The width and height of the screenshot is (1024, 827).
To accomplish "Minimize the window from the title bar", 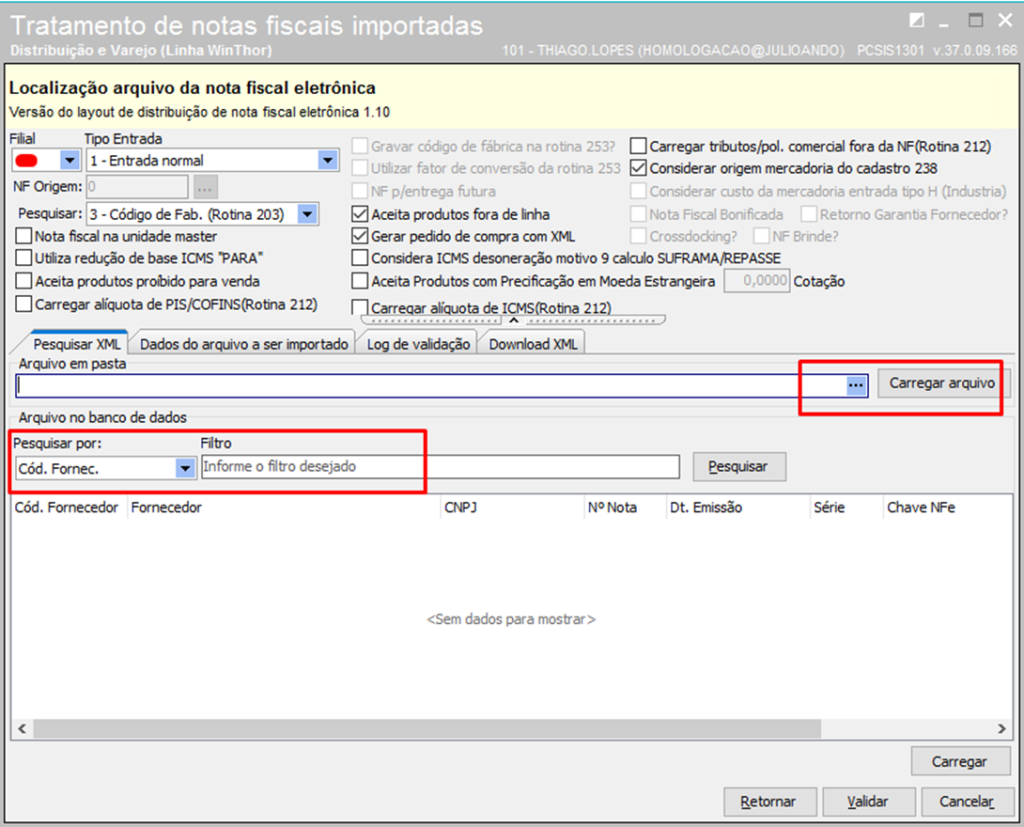I will click(x=944, y=24).
